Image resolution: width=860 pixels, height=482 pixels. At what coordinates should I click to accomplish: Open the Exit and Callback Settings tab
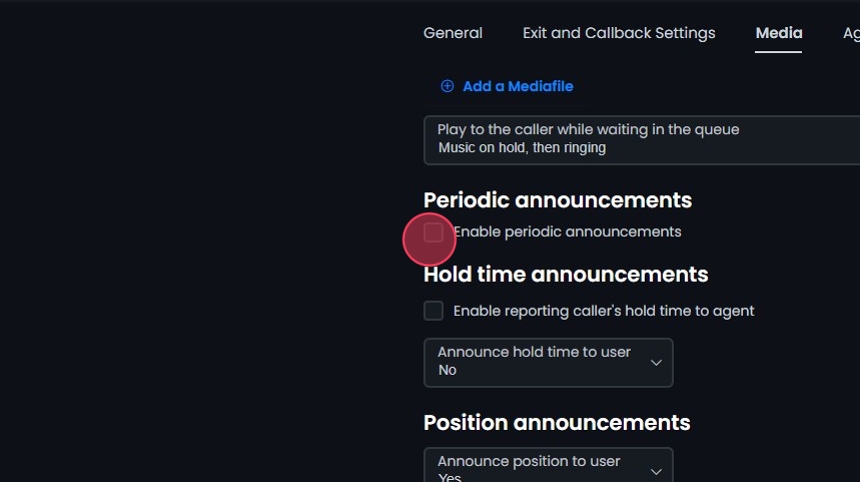pos(618,33)
